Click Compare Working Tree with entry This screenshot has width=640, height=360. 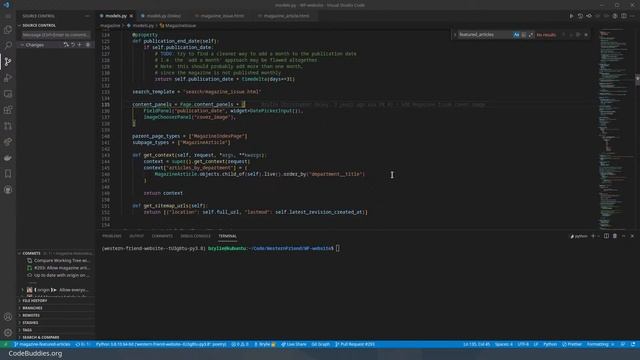58,260
